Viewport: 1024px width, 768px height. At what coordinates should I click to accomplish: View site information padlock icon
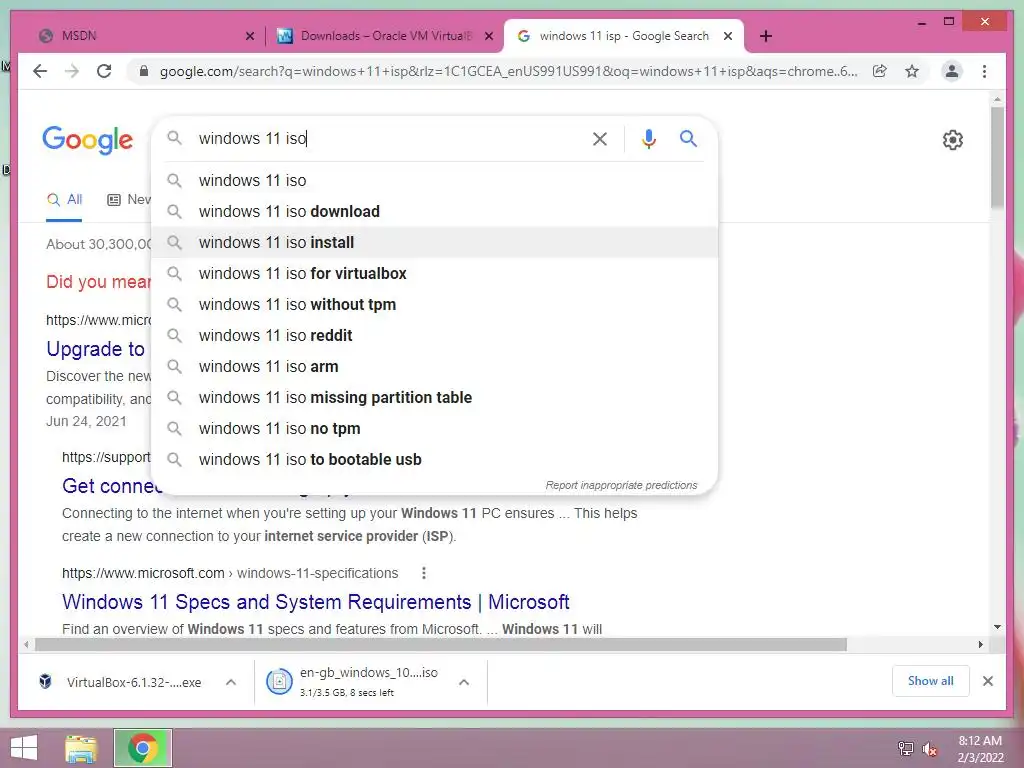point(144,71)
